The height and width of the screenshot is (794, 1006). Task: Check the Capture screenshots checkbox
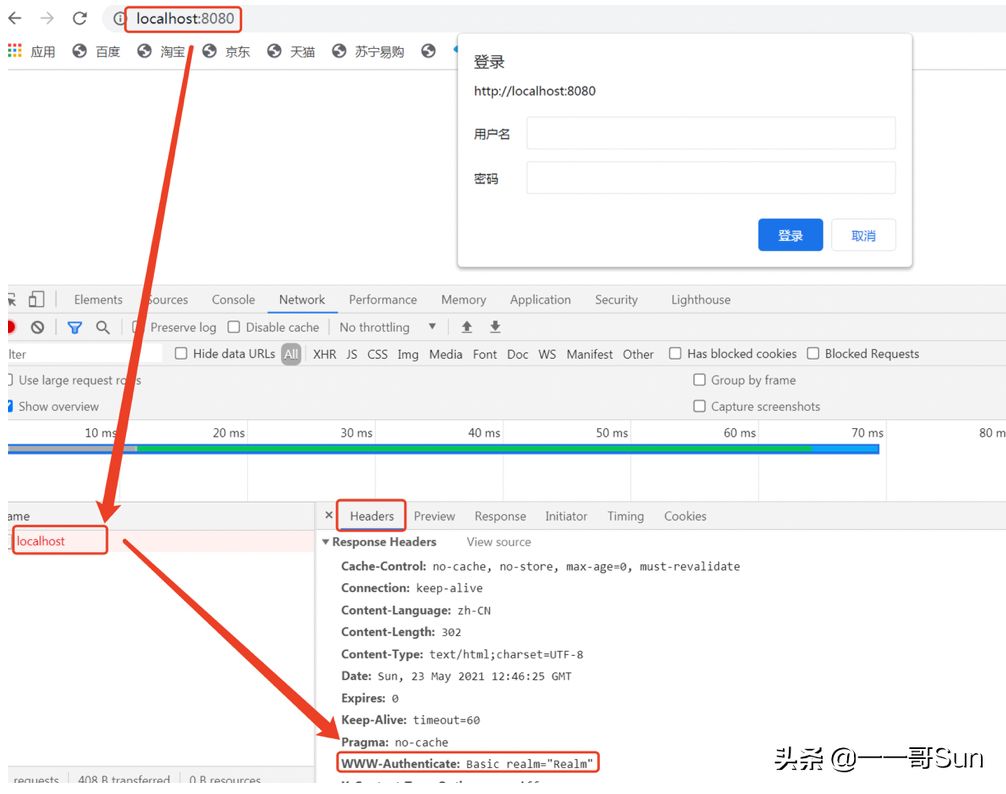(x=699, y=406)
